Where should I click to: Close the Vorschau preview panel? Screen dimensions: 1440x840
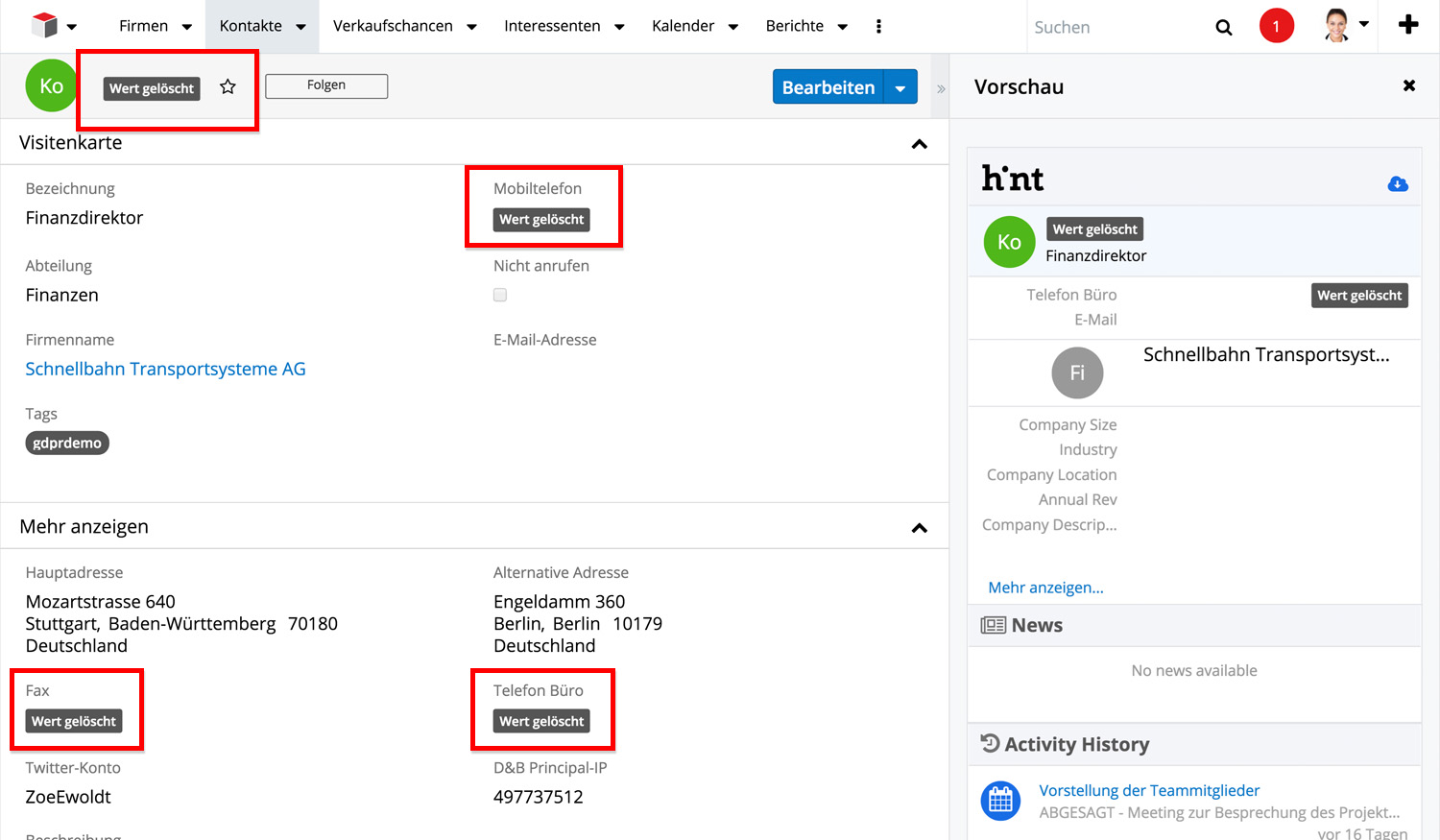[1408, 86]
